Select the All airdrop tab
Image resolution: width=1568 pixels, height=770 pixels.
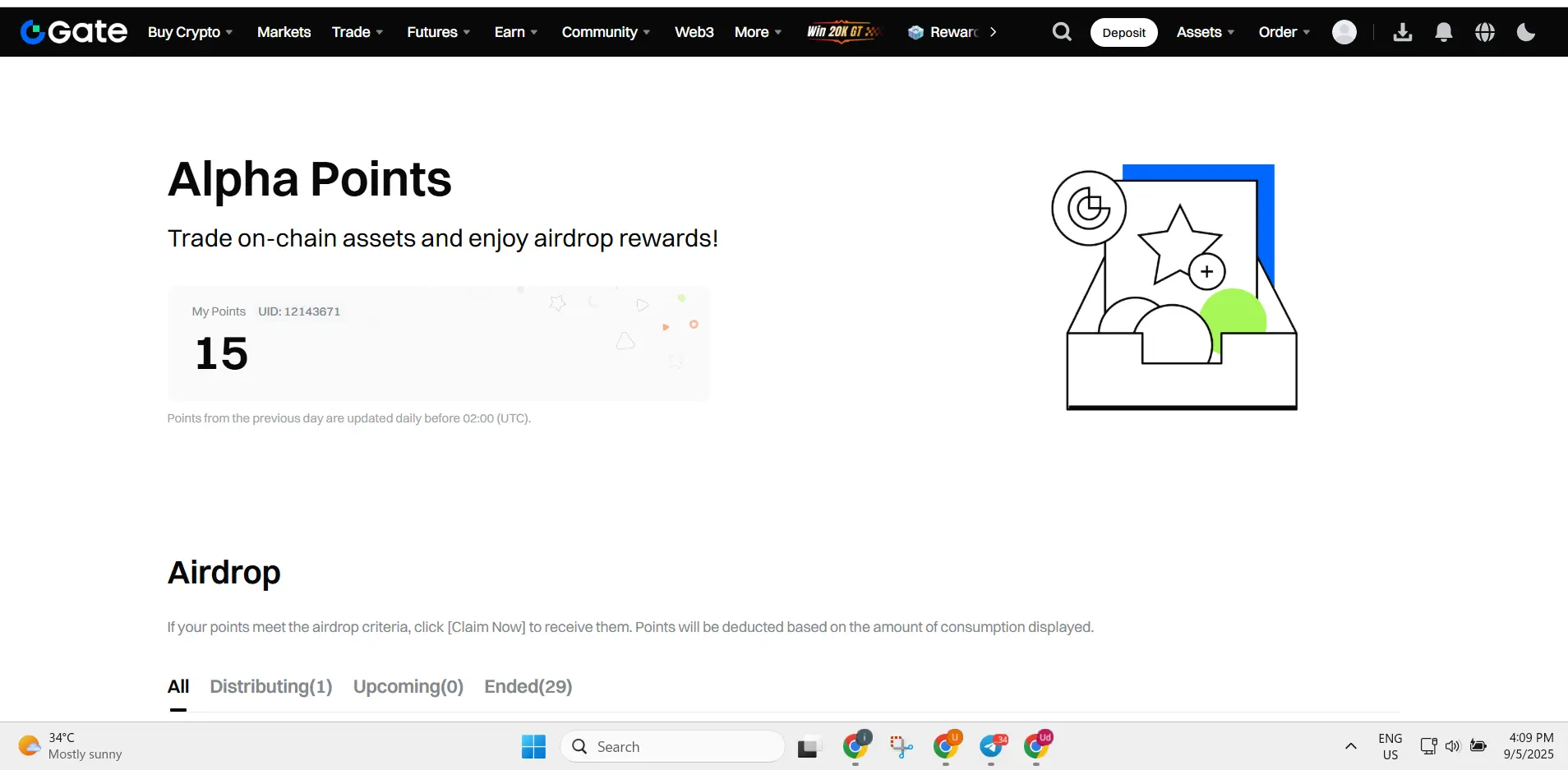[178, 687]
